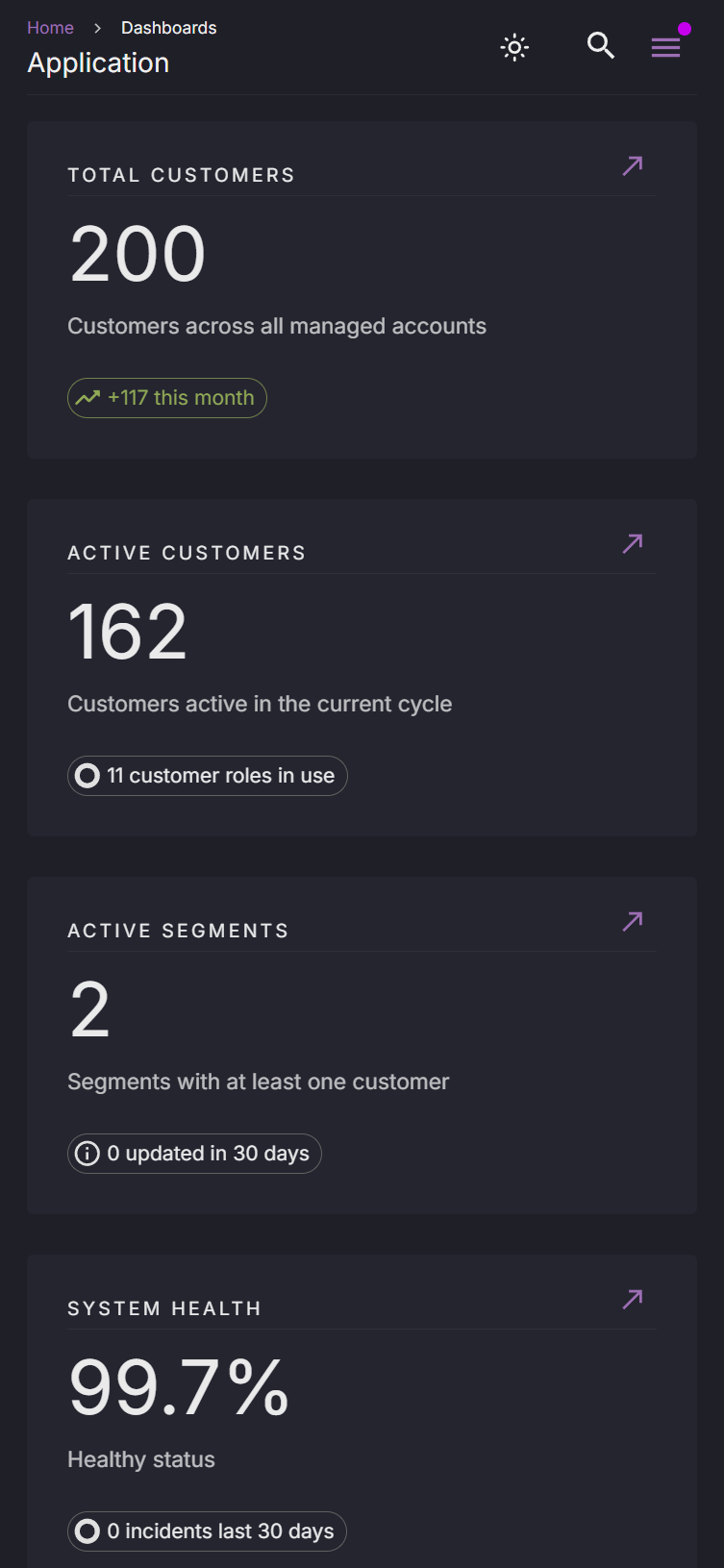Click the info icon in segments chip

coord(87,1154)
